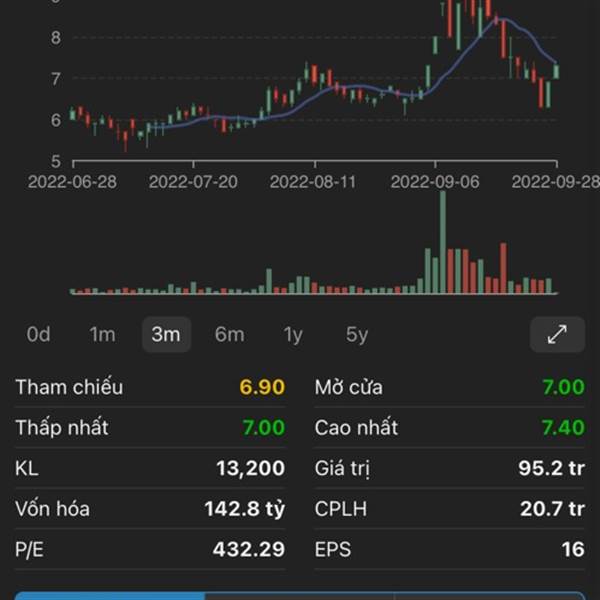The height and width of the screenshot is (600, 600).
Task: Click the Cao nhất value 7.40
Action: pyautogui.click(x=564, y=427)
